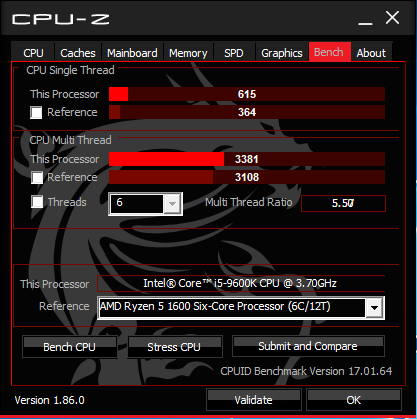The width and height of the screenshot is (417, 419).
Task: Click the Validate button
Action: [x=254, y=399]
